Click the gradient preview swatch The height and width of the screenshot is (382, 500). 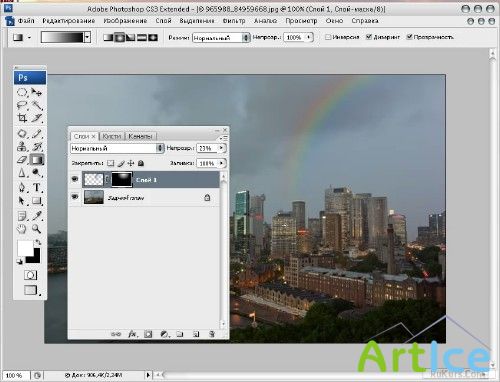(62, 37)
